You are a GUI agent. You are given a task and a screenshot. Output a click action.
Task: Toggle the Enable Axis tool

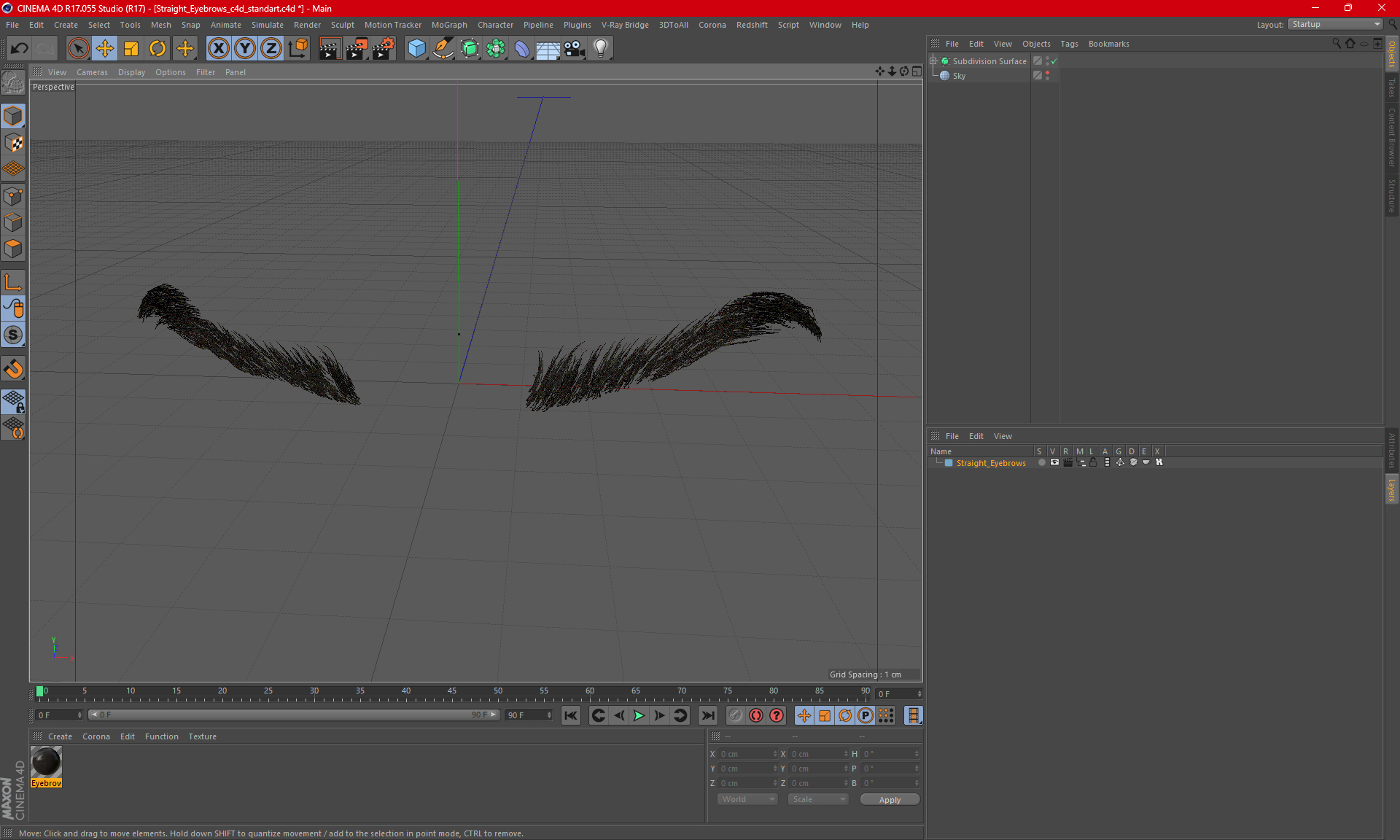point(13,282)
